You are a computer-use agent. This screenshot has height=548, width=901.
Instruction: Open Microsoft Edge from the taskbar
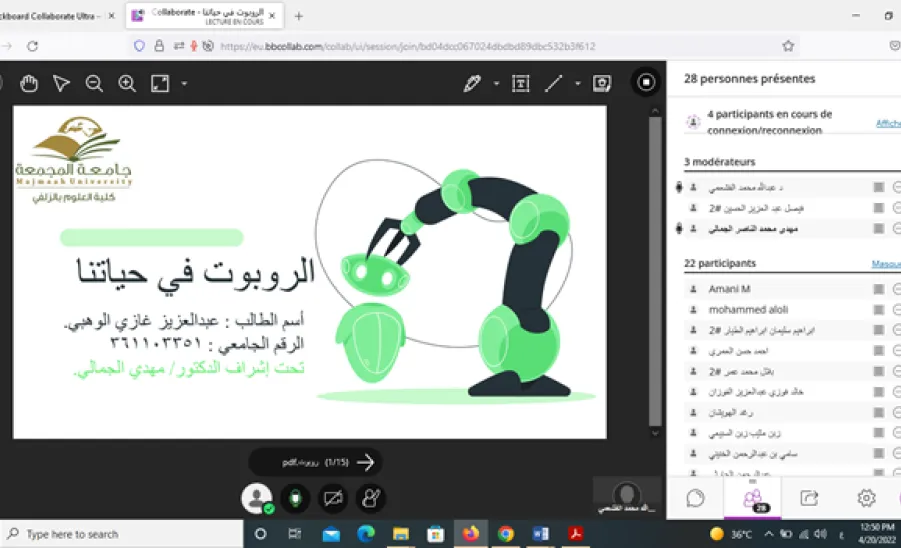[366, 534]
